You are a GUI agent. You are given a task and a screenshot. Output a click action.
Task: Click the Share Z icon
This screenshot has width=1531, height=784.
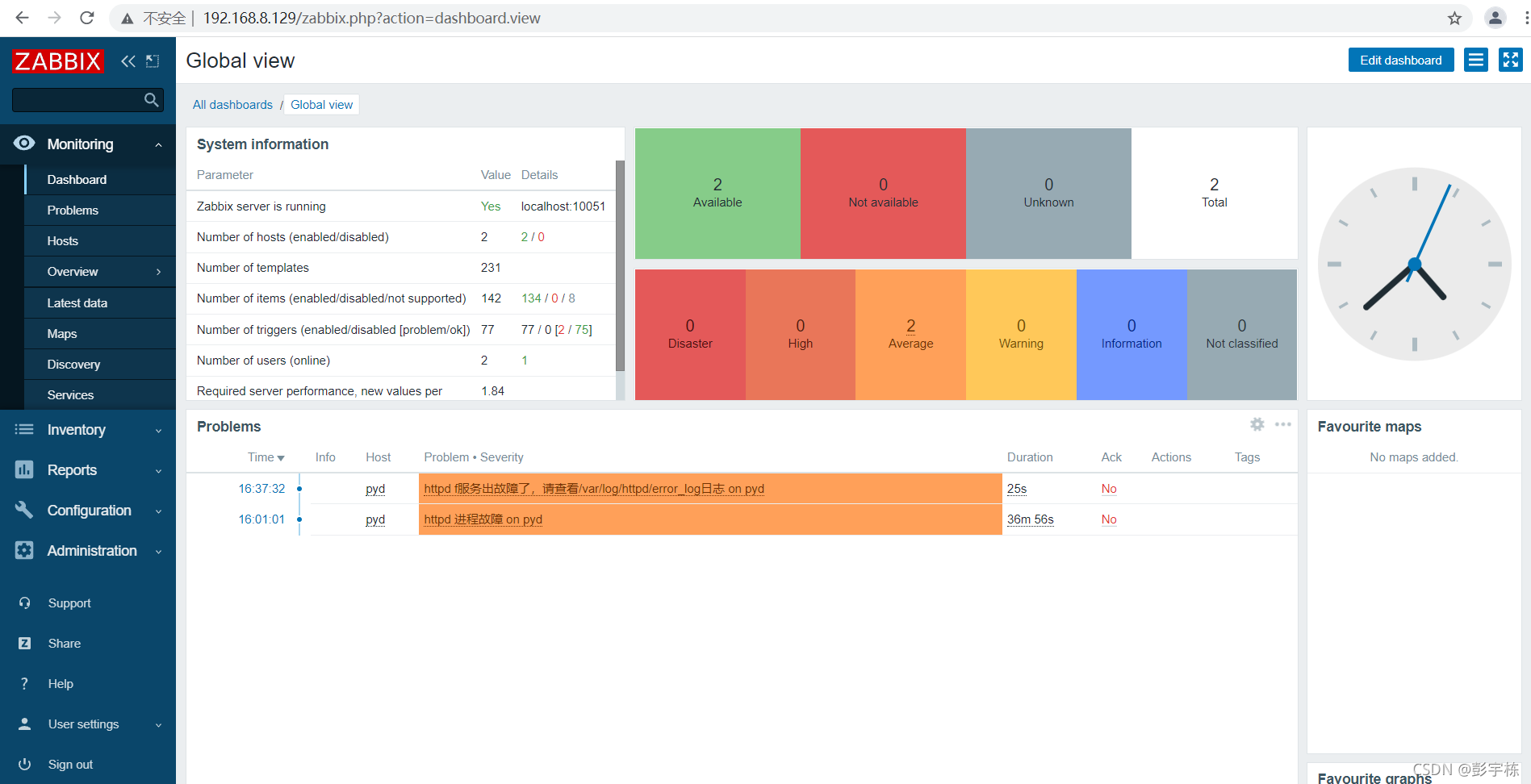pyautogui.click(x=25, y=644)
